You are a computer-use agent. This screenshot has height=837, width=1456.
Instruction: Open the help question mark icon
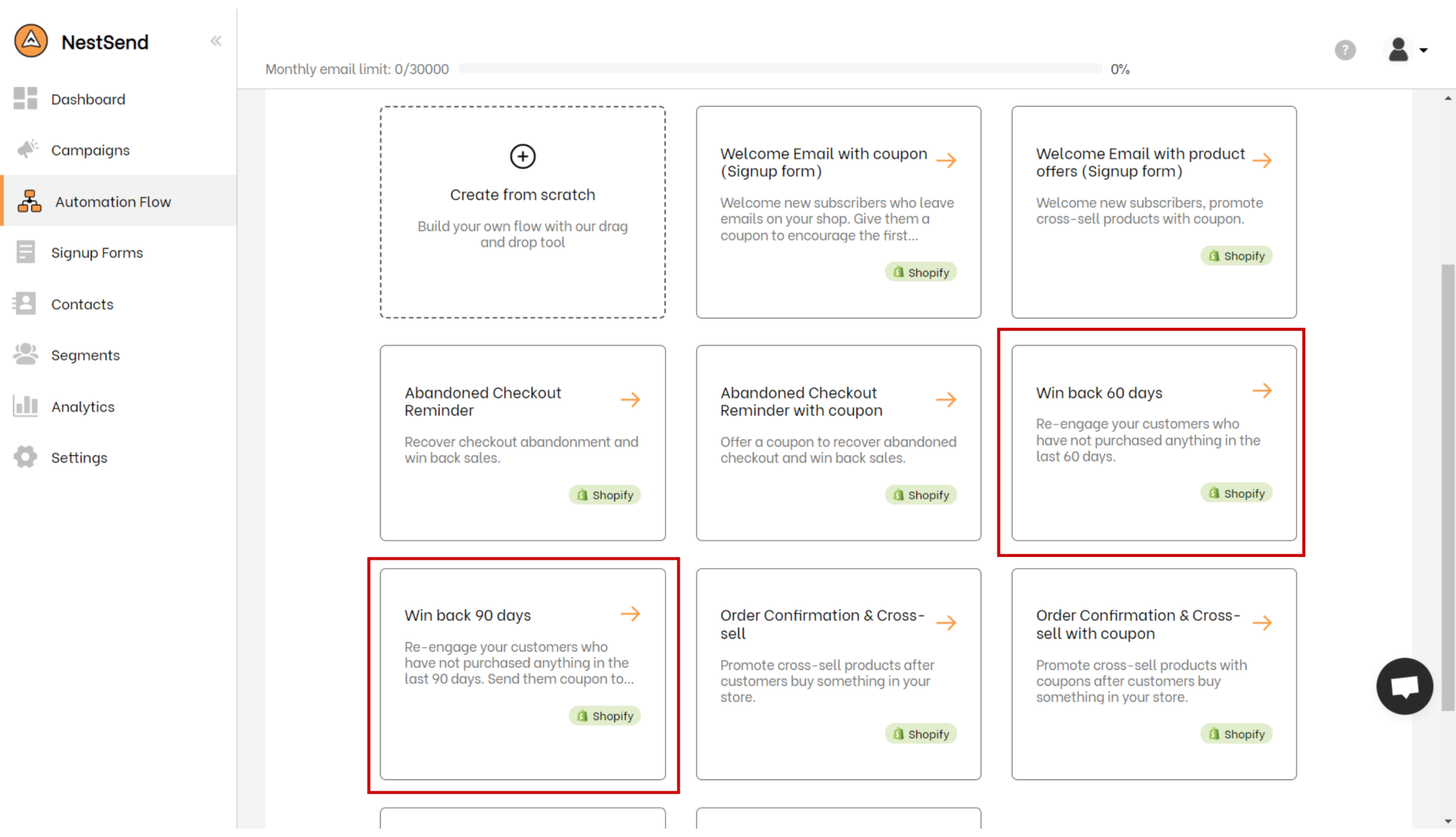1344,50
